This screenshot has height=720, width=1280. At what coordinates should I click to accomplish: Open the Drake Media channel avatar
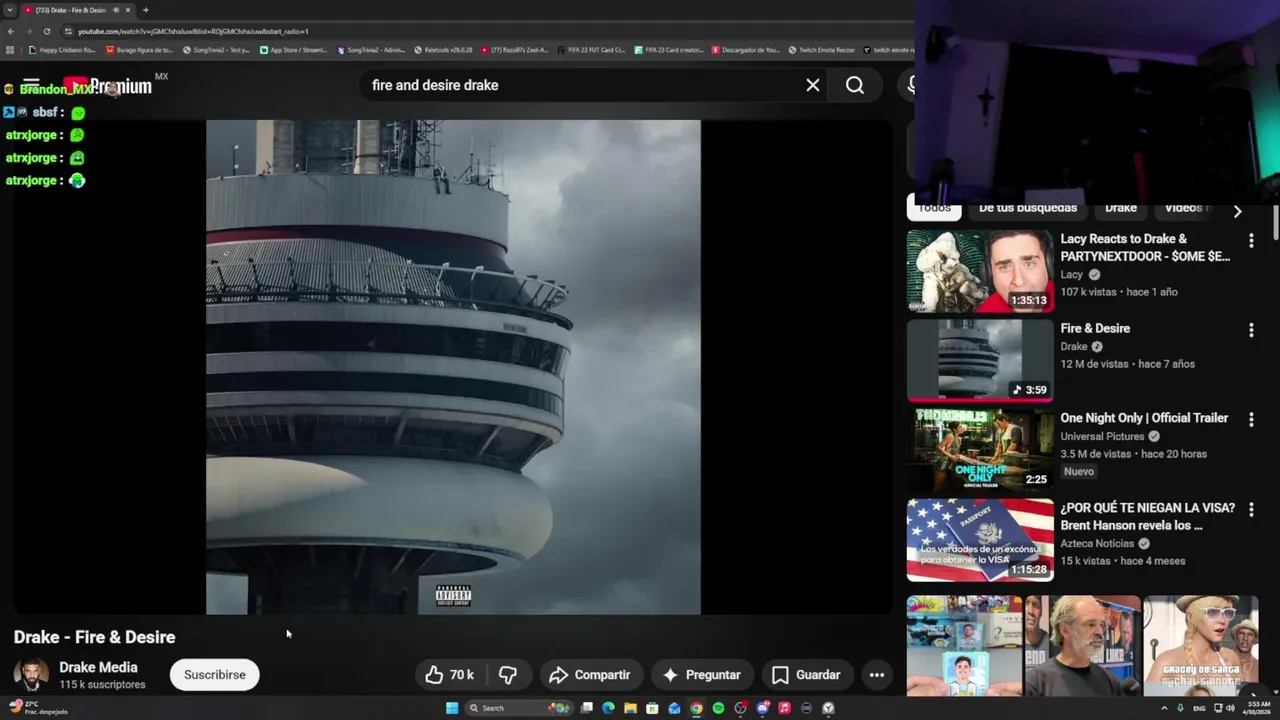pos(31,675)
